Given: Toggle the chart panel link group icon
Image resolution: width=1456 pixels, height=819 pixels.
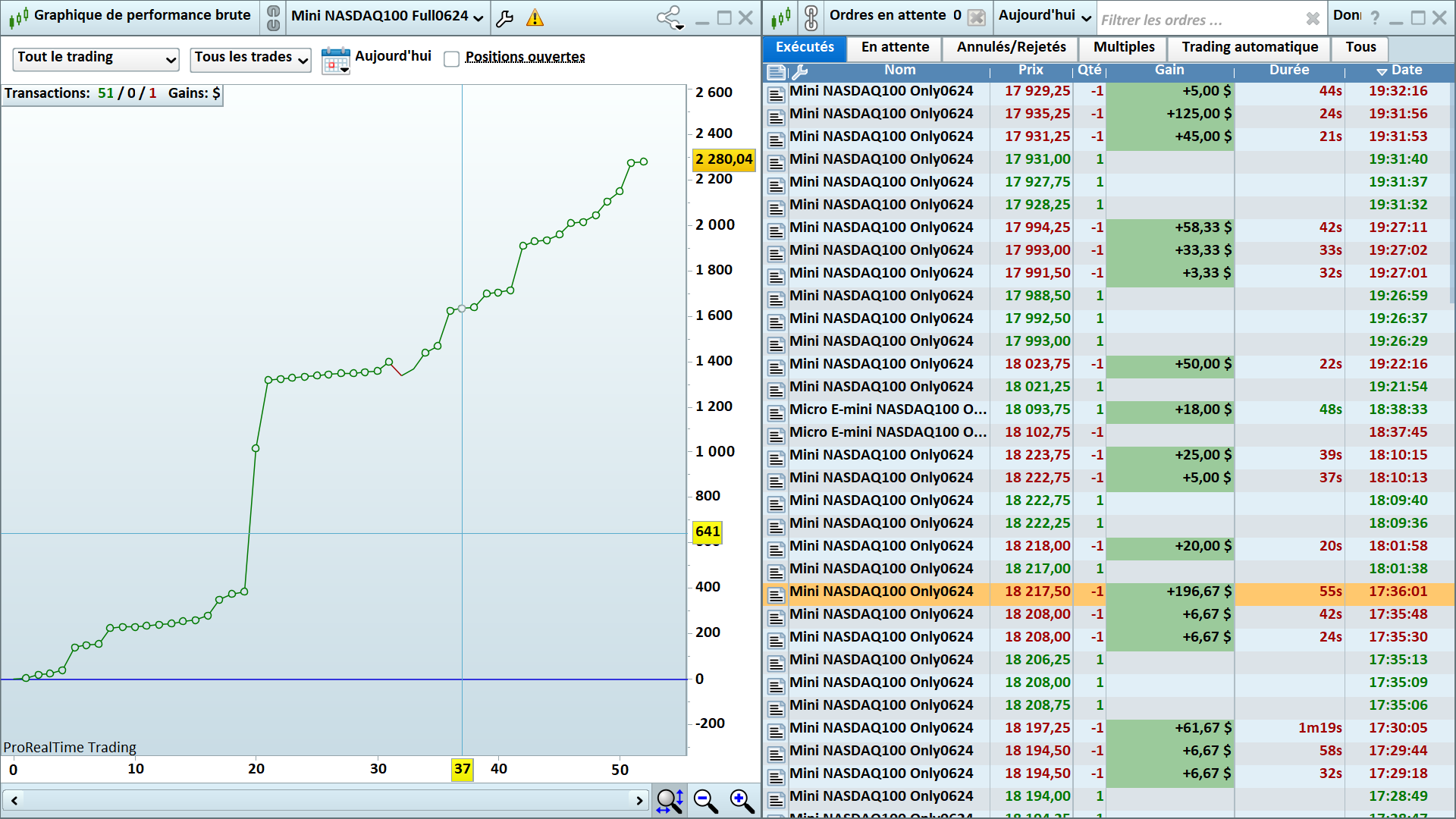Looking at the screenshot, I should point(274,17).
